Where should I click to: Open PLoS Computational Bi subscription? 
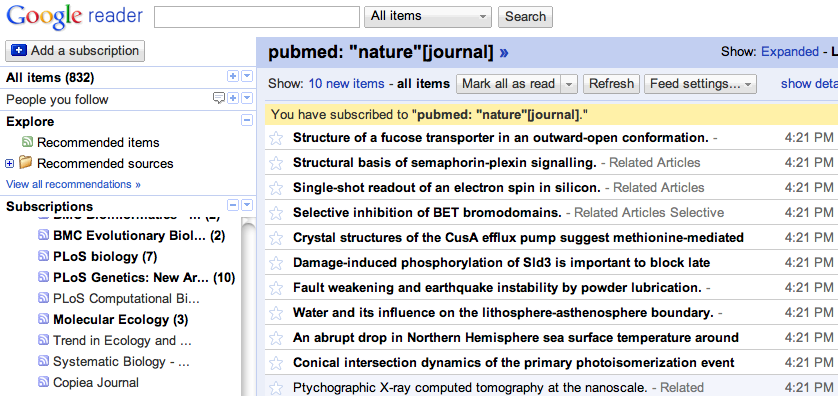(126, 299)
